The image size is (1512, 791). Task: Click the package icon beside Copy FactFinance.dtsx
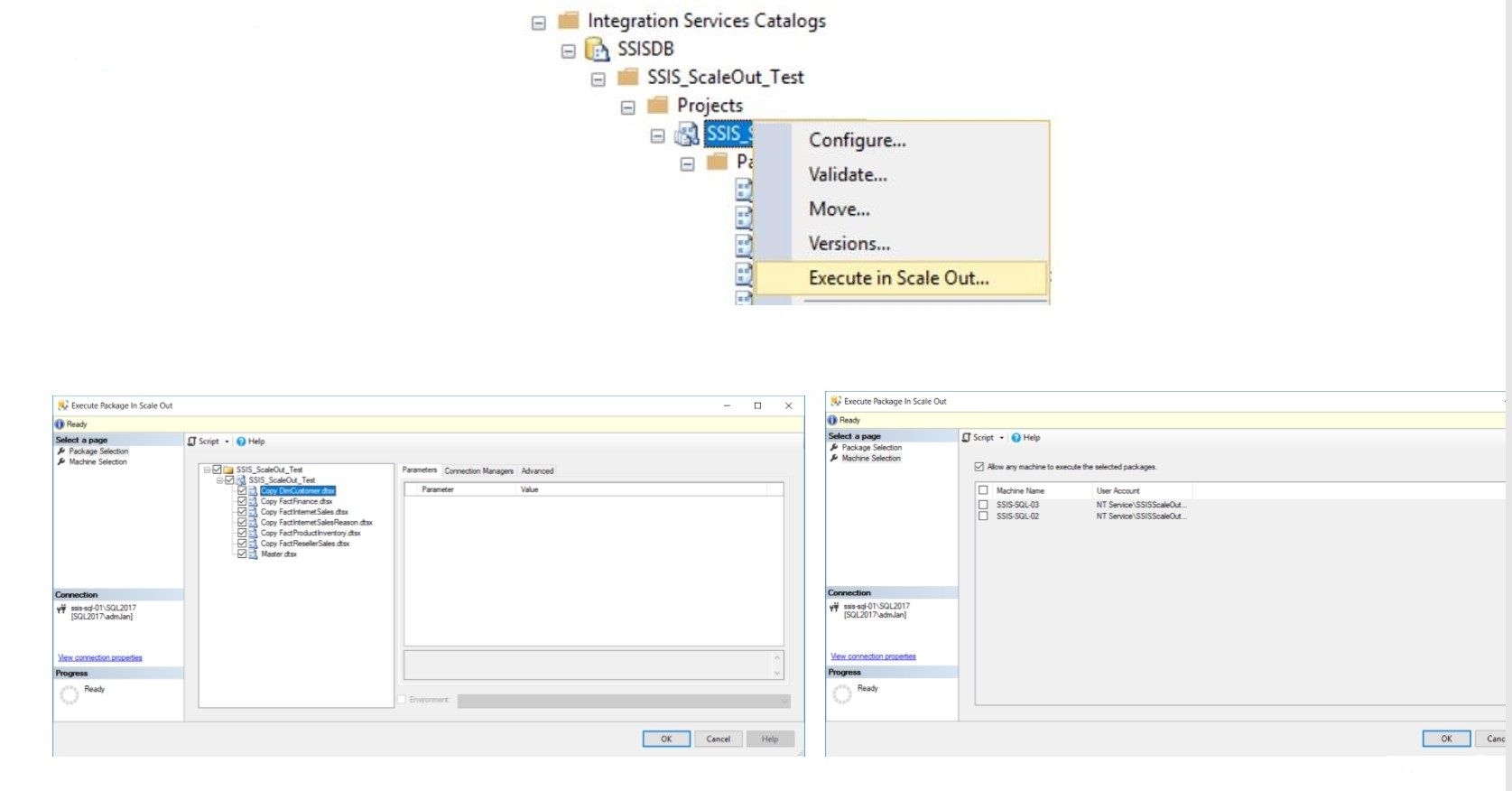[x=254, y=501]
